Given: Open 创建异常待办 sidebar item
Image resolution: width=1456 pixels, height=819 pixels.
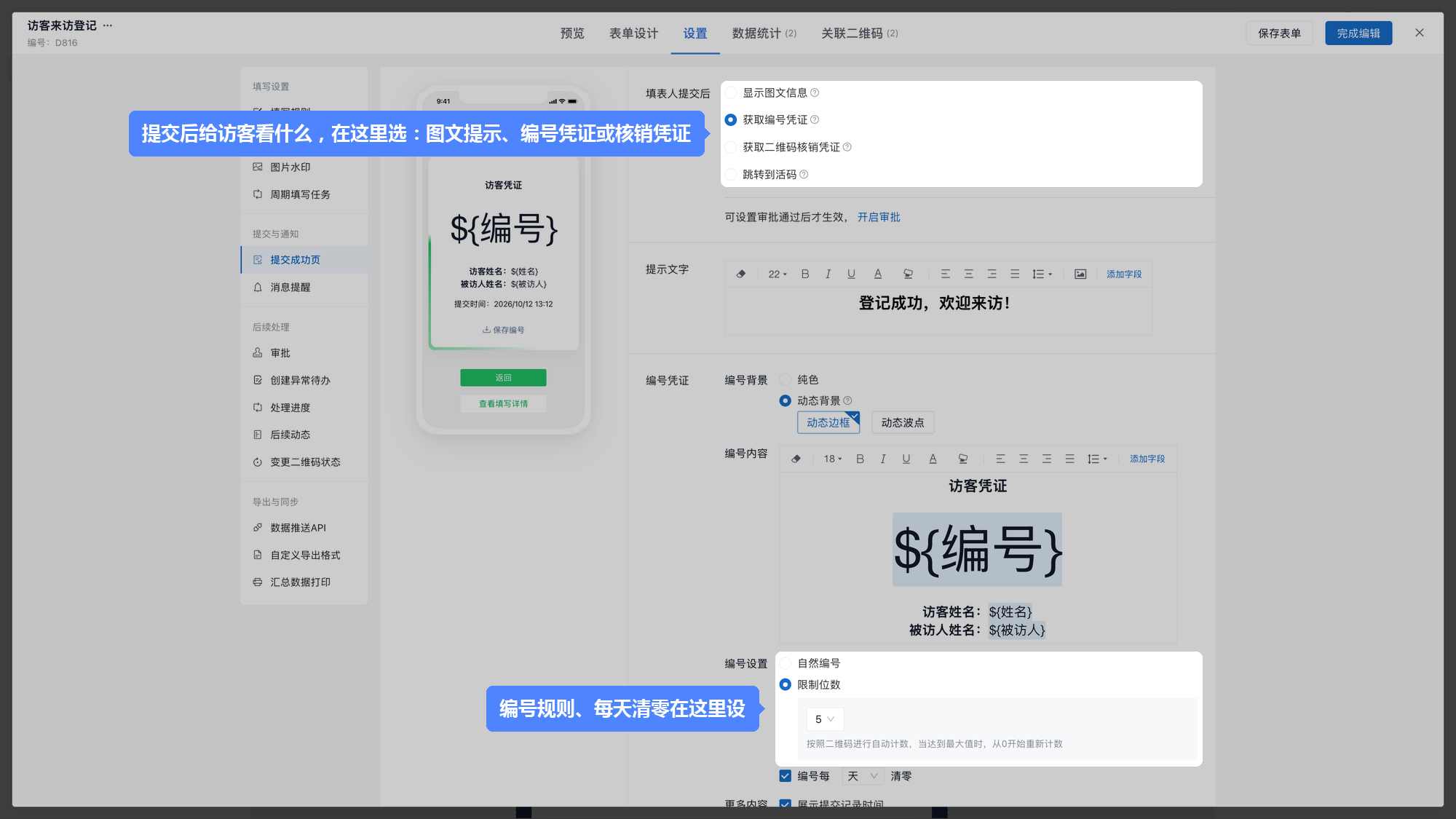Looking at the screenshot, I should (x=304, y=380).
